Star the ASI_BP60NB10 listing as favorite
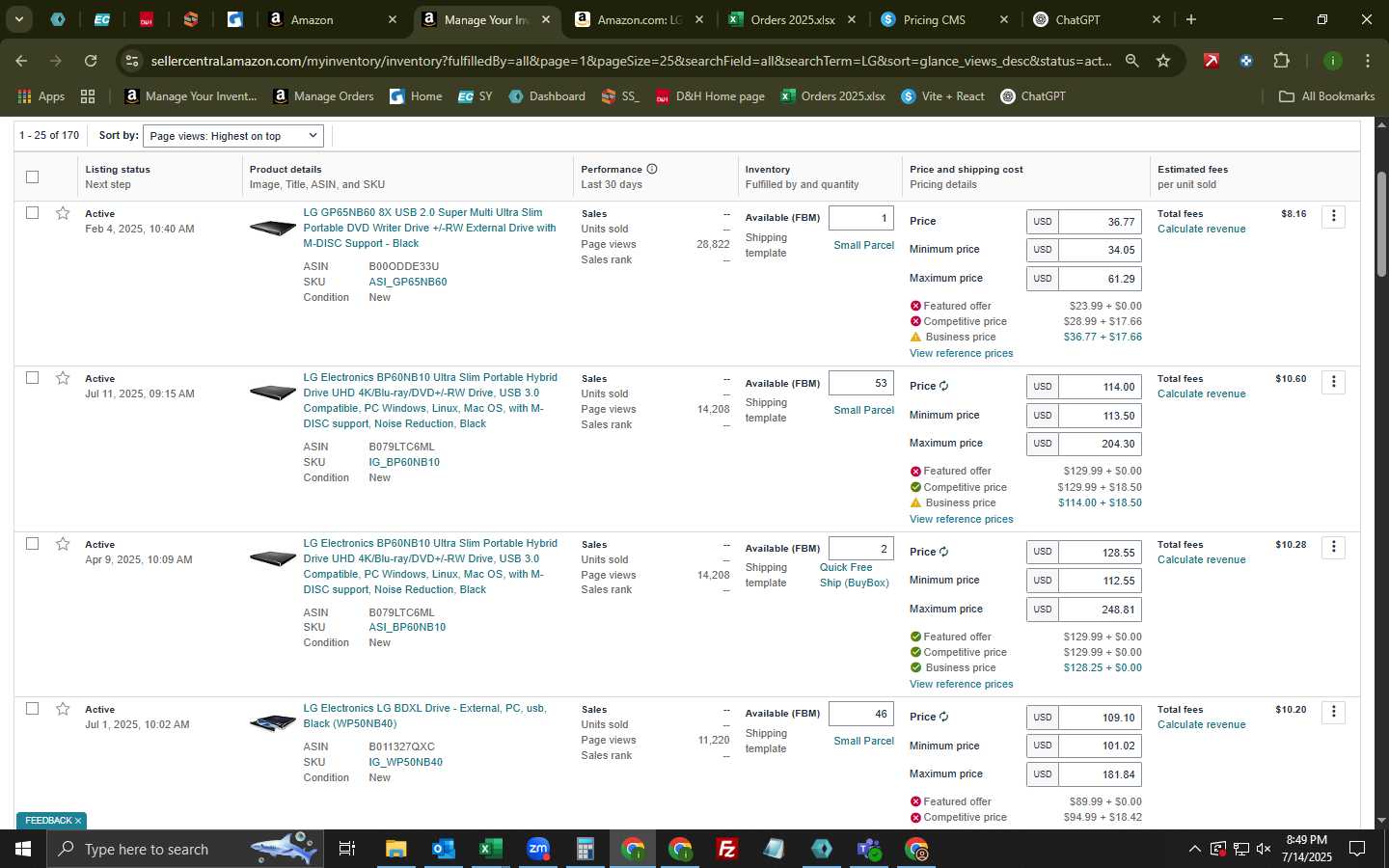Image resolution: width=1389 pixels, height=868 pixels. [63, 544]
